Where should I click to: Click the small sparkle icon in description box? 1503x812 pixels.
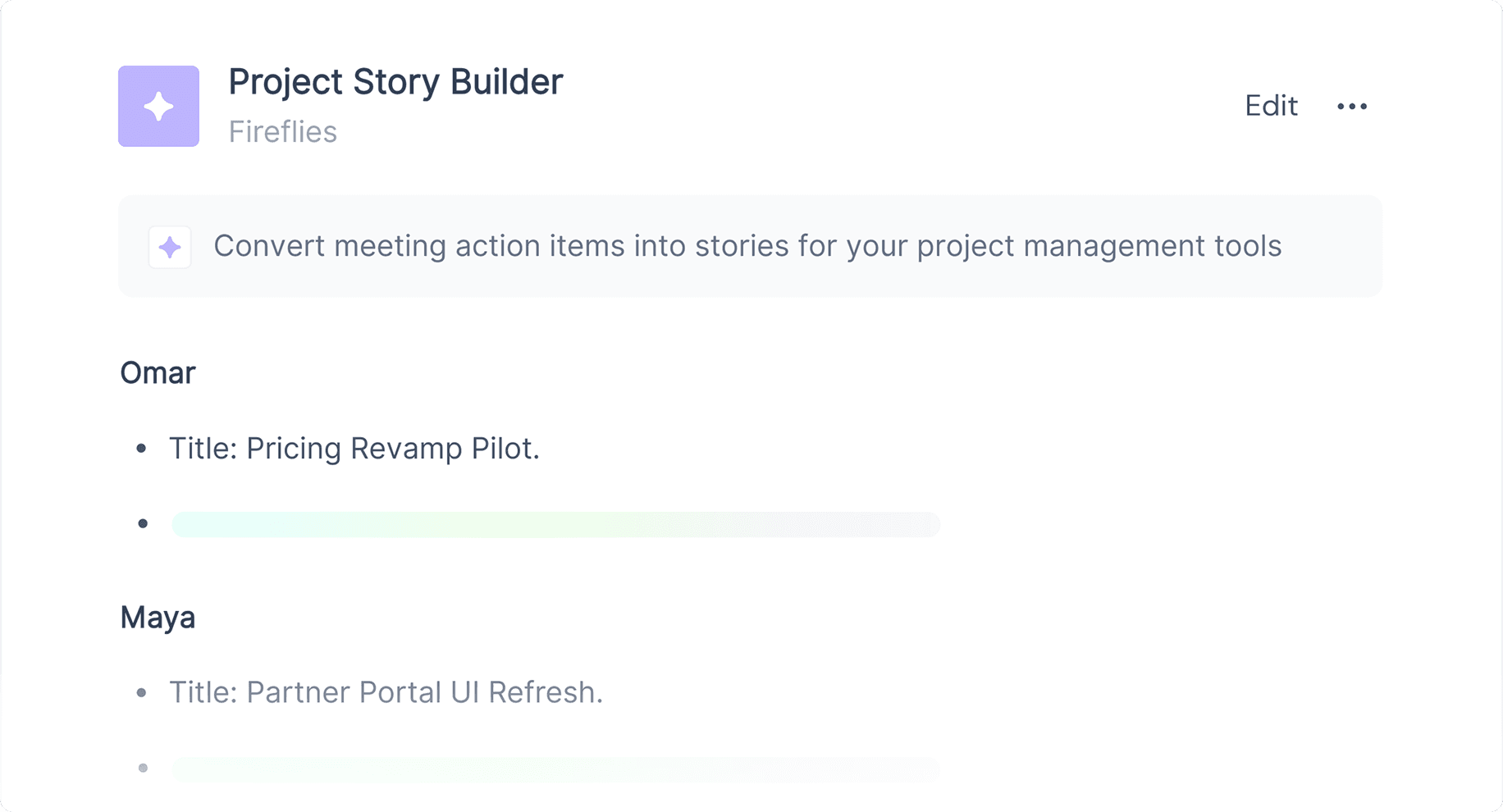[x=170, y=247]
